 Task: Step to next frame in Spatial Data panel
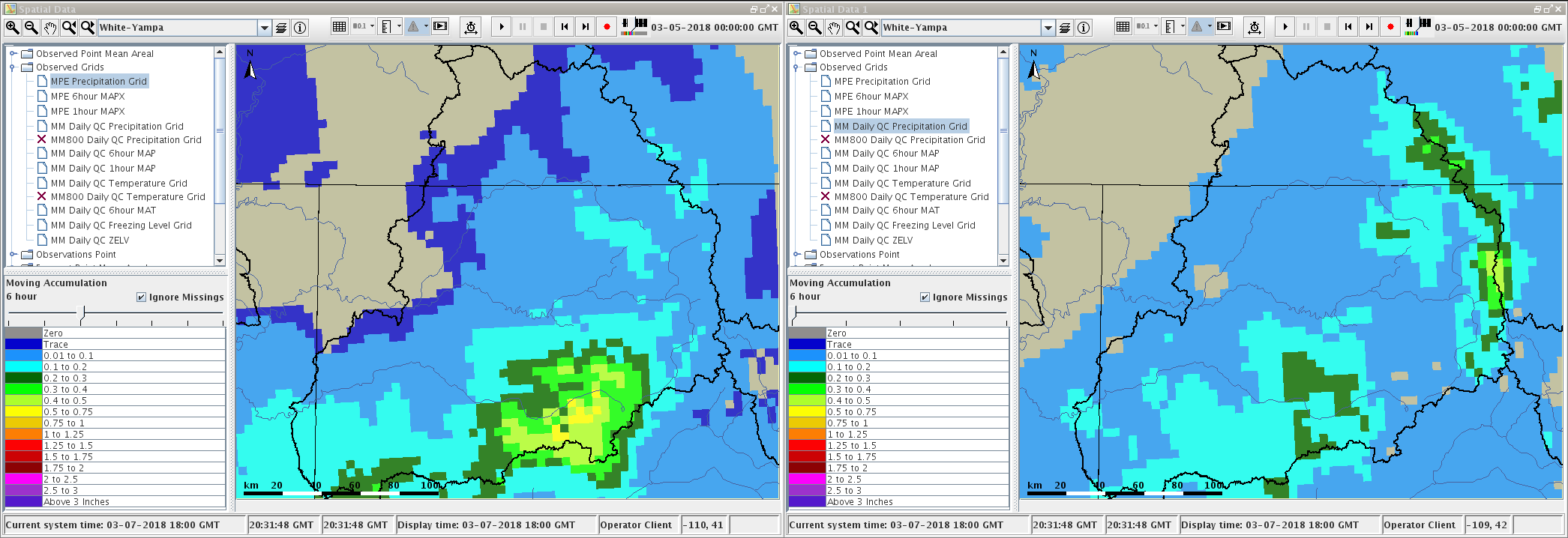586,27
